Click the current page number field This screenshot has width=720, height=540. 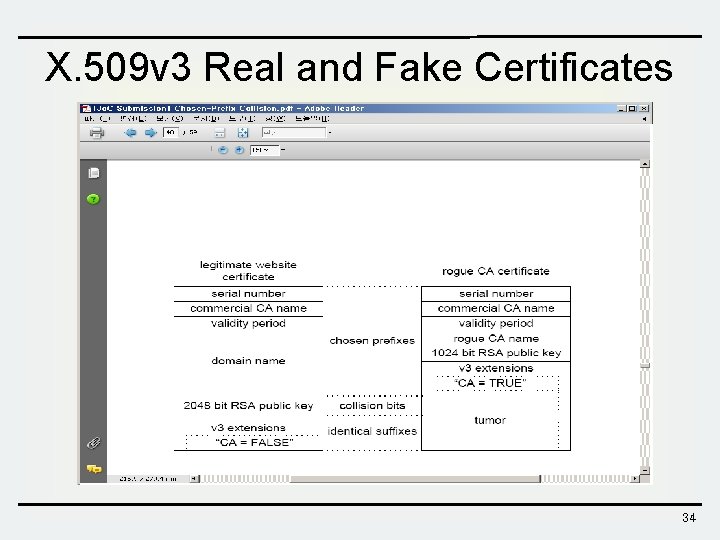(x=170, y=132)
